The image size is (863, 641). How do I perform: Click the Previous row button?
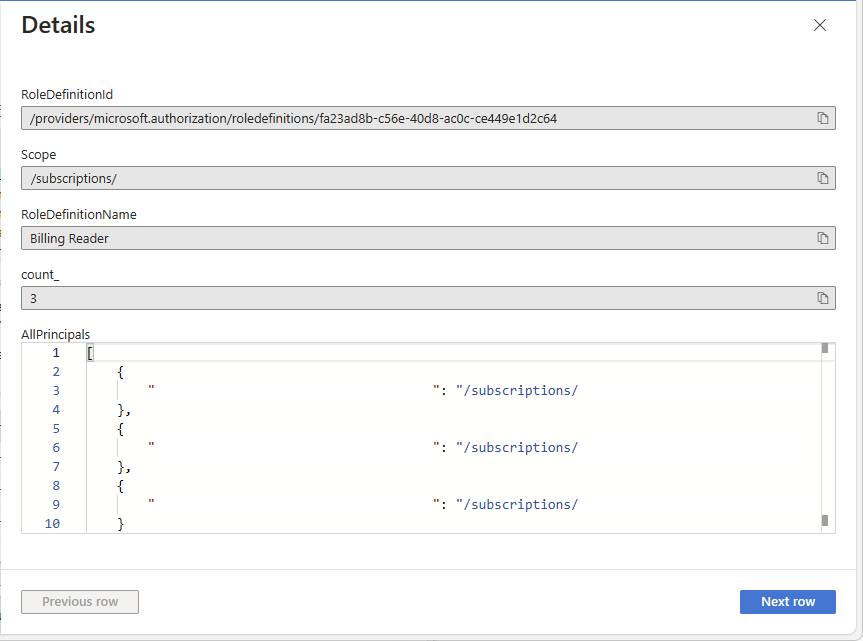[80, 602]
